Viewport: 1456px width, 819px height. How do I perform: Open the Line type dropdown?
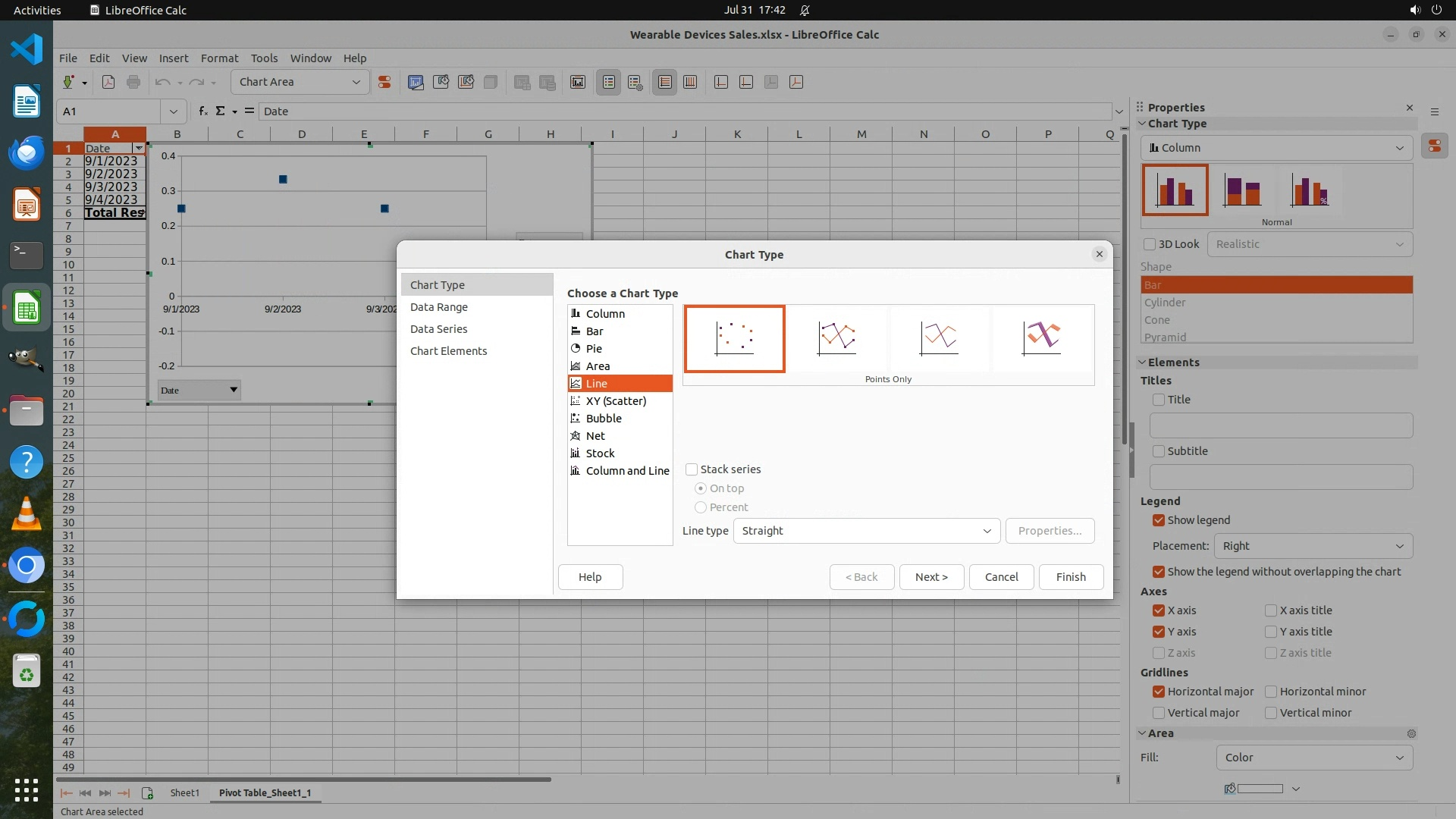pyautogui.click(x=866, y=531)
